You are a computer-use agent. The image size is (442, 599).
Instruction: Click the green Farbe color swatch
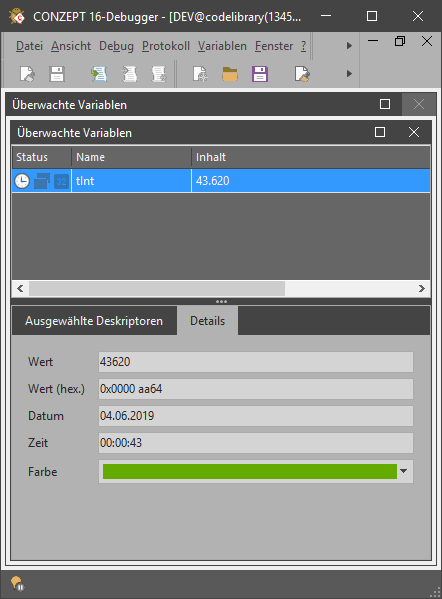(x=250, y=471)
